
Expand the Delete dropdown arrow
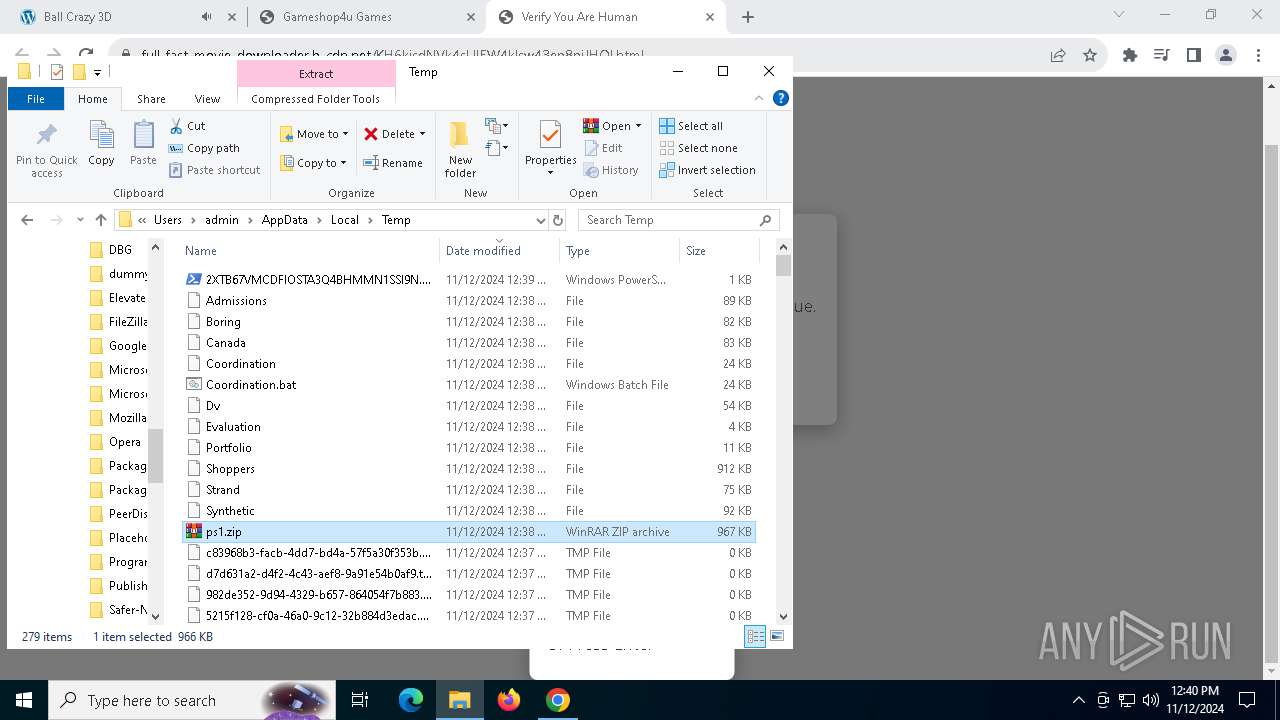(x=422, y=134)
